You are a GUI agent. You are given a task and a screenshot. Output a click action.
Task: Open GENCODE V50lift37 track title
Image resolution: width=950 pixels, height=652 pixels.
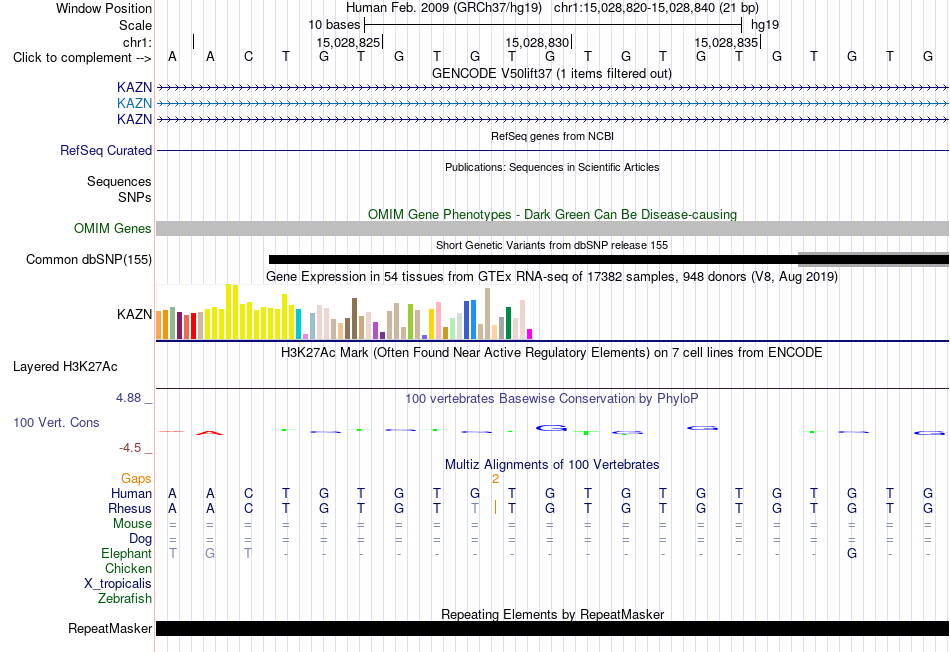551,73
